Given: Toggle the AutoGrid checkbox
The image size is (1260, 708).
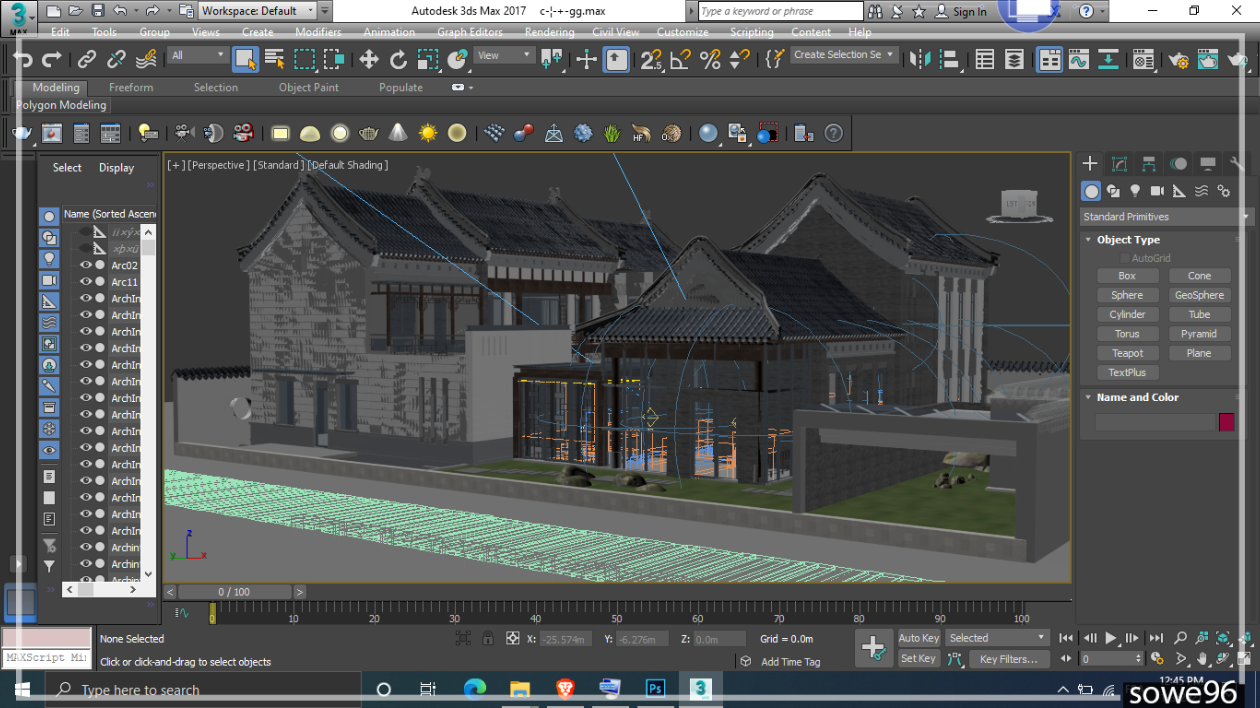Looking at the screenshot, I should (x=1125, y=258).
